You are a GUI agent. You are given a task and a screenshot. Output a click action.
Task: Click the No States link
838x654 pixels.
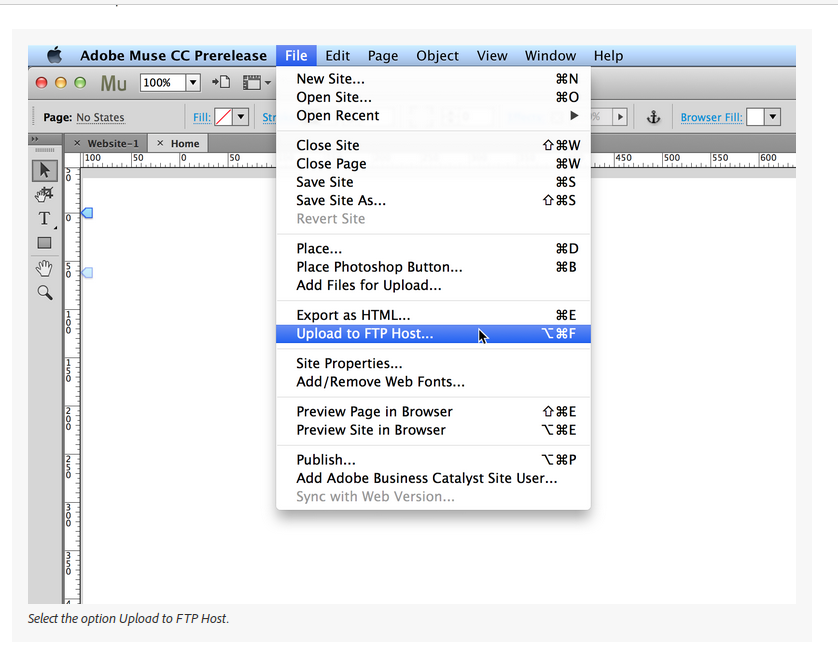pyautogui.click(x=100, y=117)
